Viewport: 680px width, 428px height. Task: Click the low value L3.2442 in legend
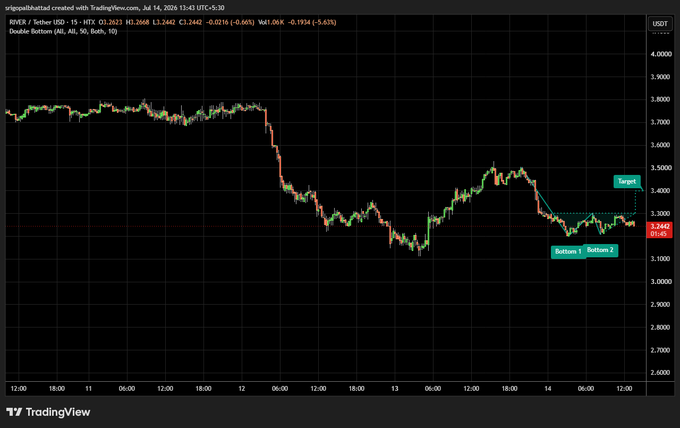point(163,22)
